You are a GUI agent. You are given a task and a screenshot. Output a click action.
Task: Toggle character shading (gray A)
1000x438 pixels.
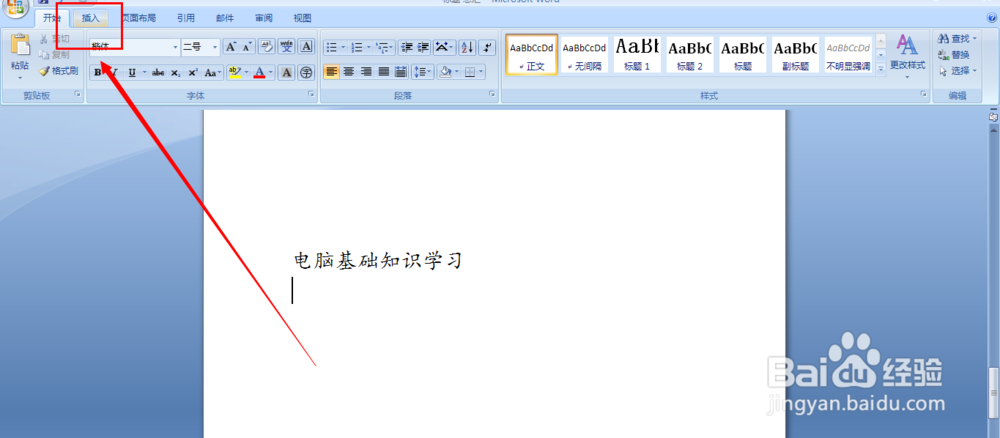[287, 73]
